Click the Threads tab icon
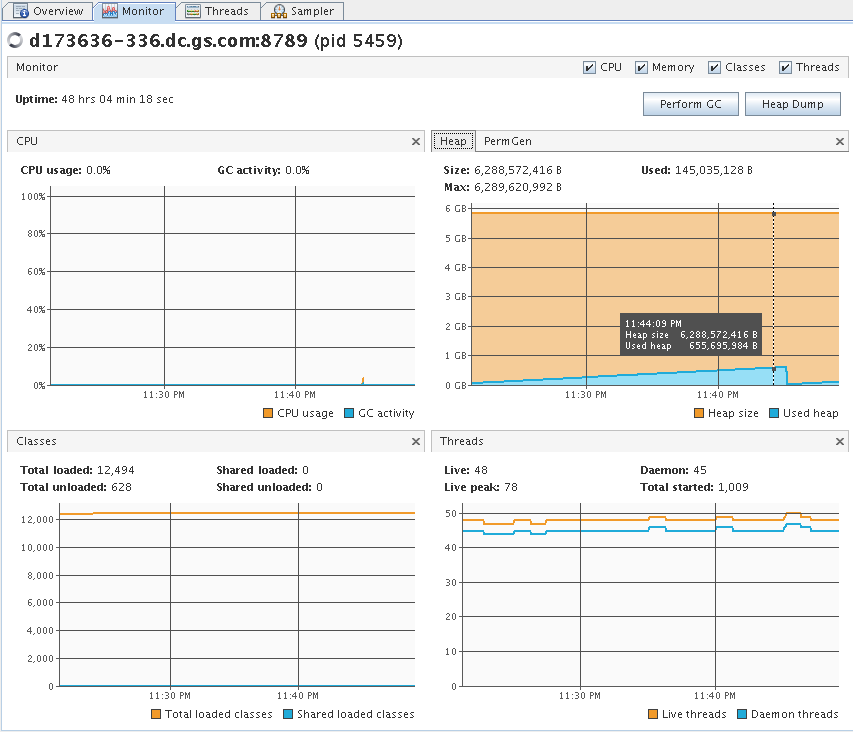This screenshot has height=732, width=853. [192, 11]
